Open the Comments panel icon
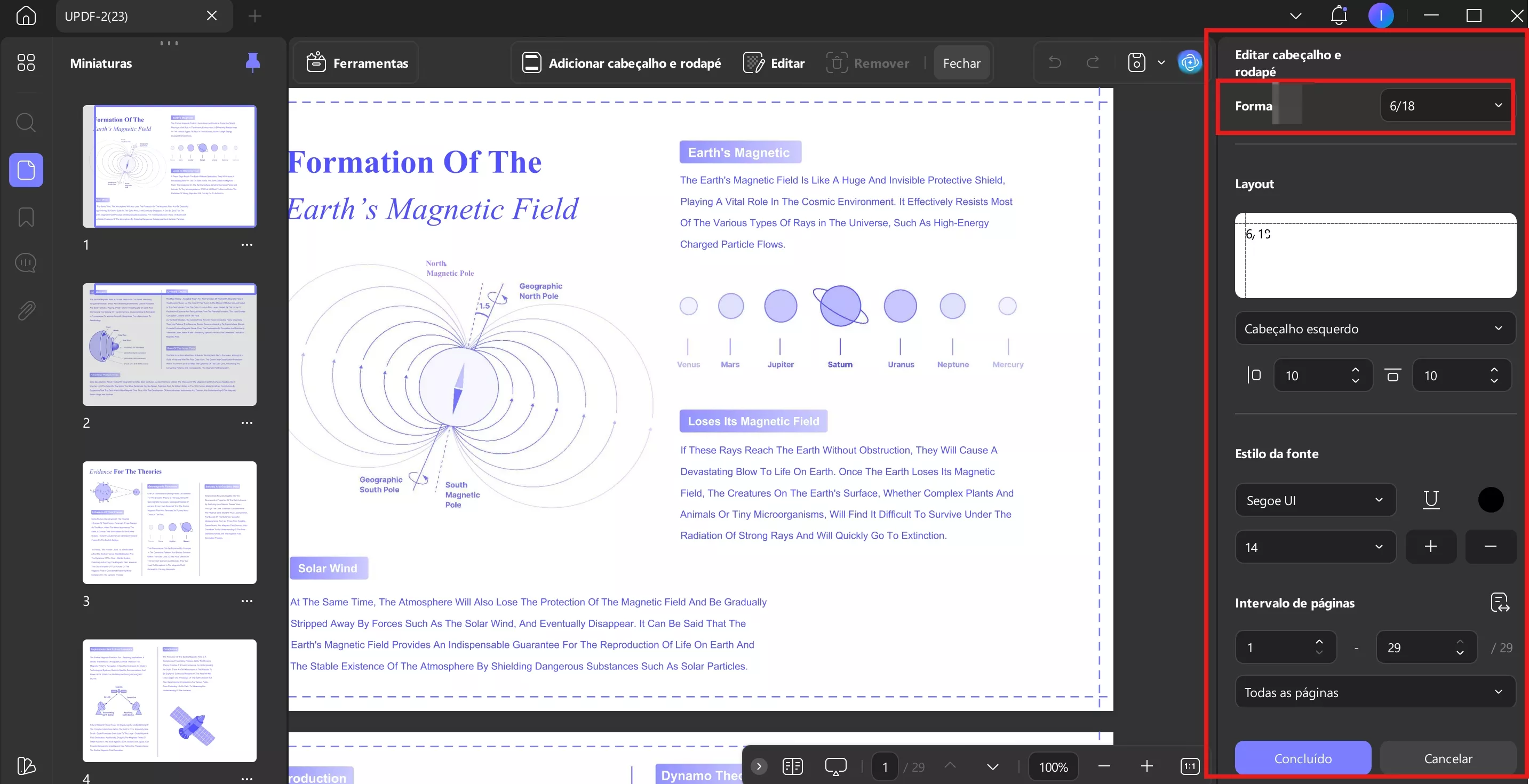1529x784 pixels. click(x=26, y=263)
